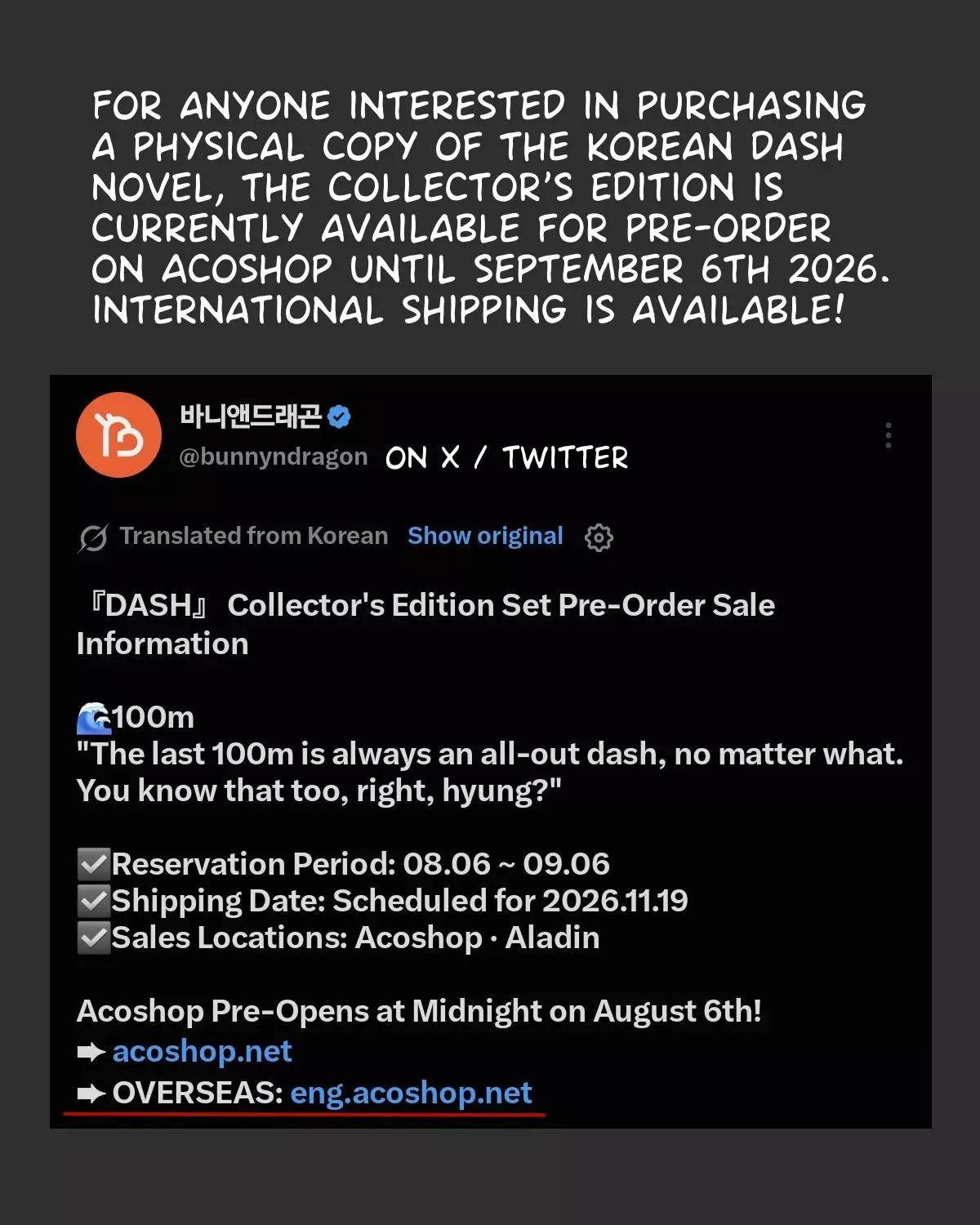Screen dimensions: 980x1225
Task: Click the translation pencil icon
Action: click(x=93, y=537)
